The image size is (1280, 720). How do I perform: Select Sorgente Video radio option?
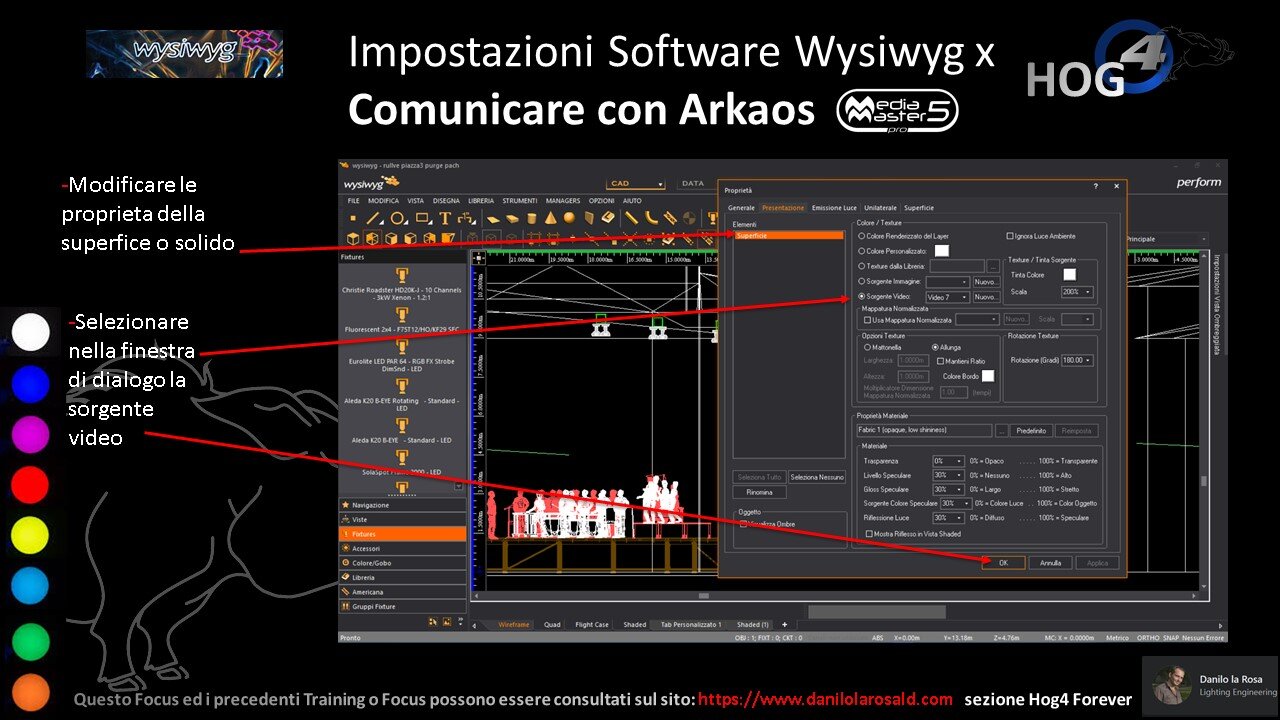pos(863,297)
